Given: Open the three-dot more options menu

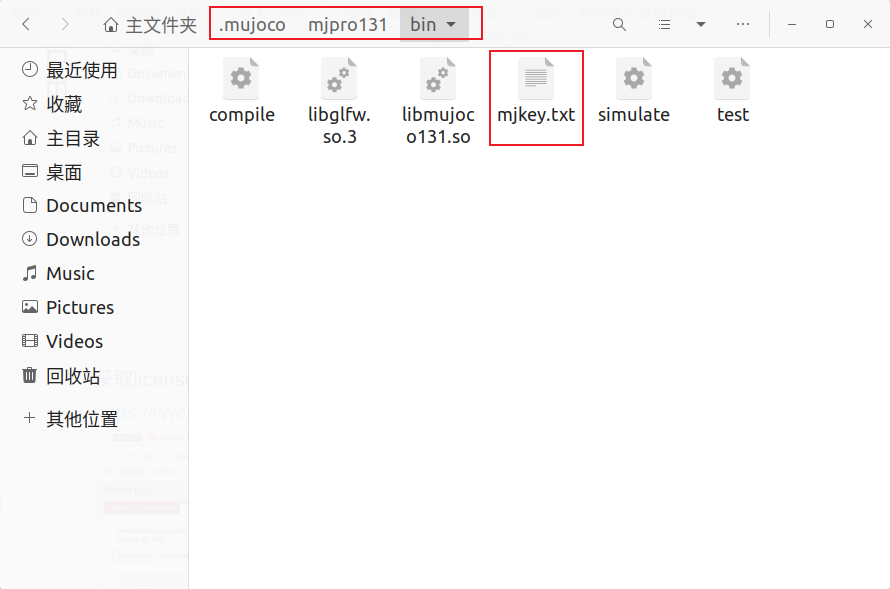Looking at the screenshot, I should point(742,24).
